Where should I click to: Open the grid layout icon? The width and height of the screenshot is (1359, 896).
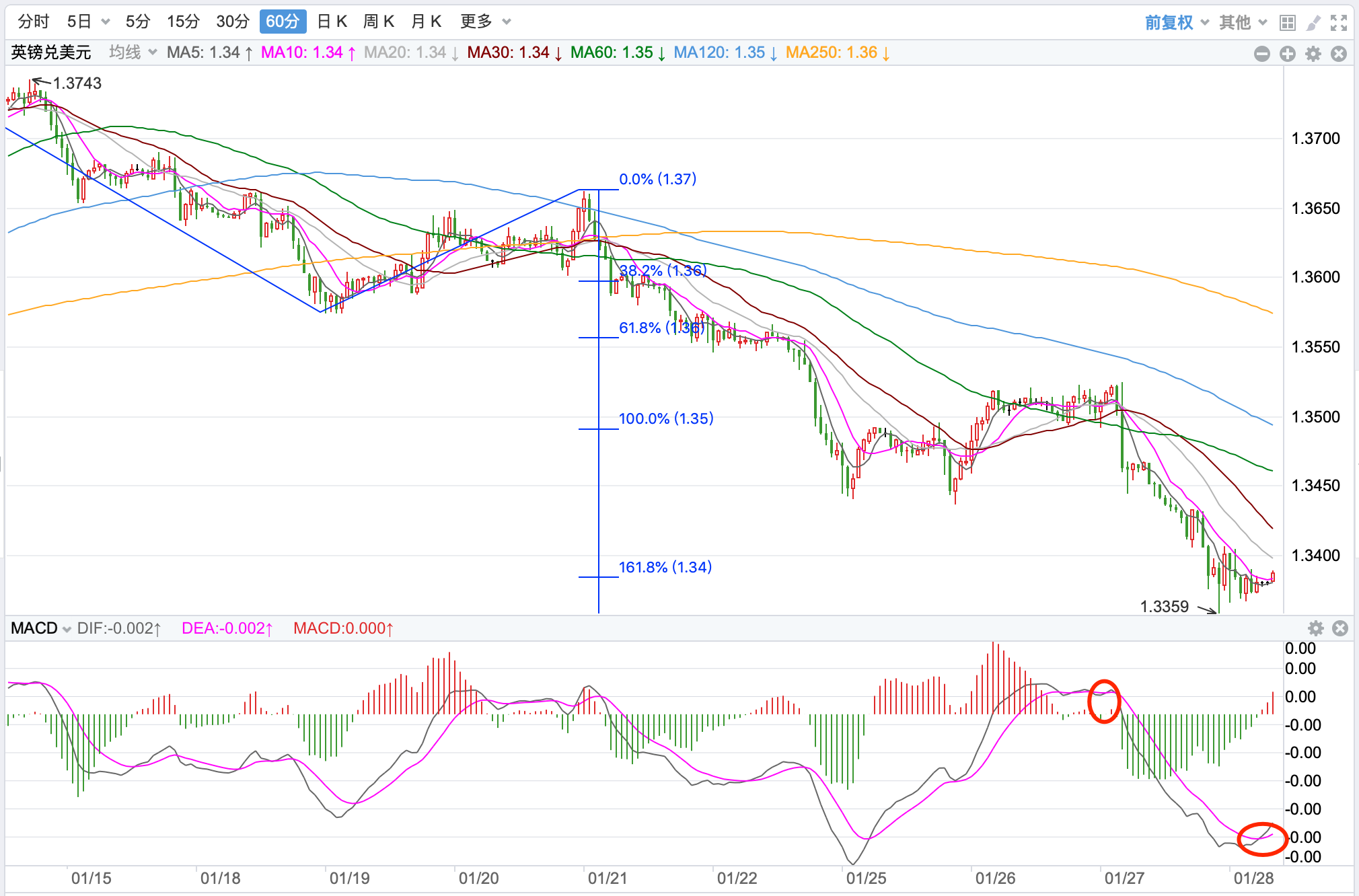click(1287, 23)
